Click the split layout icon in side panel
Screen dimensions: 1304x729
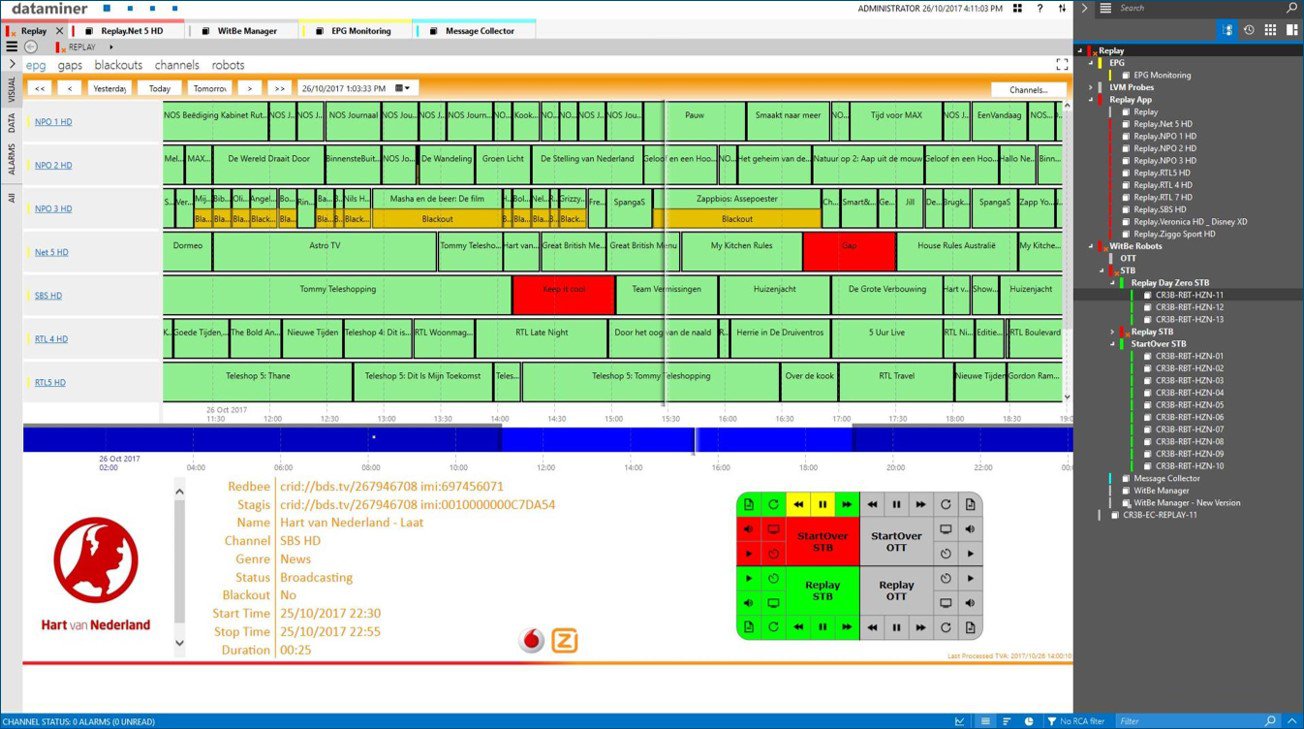[1291, 30]
